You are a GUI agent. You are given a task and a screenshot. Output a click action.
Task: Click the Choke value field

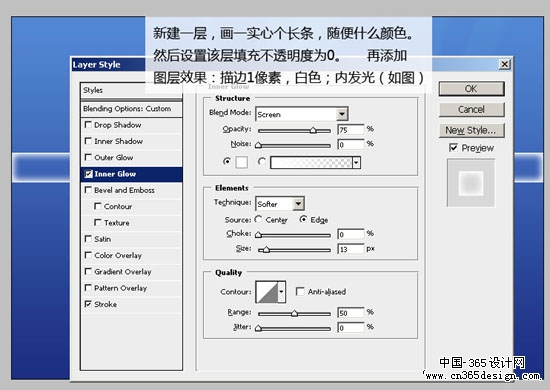pos(351,234)
